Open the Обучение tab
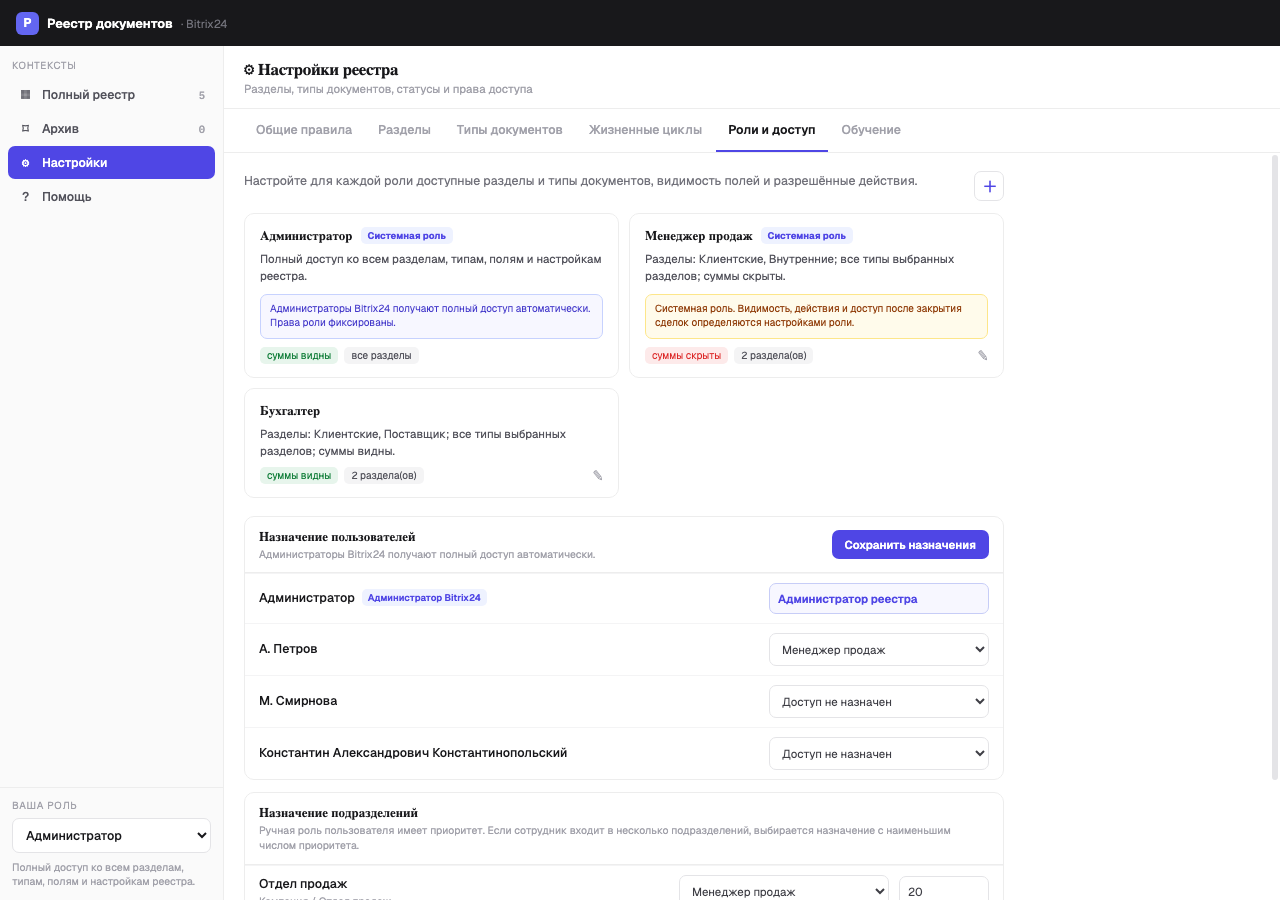 871,130
